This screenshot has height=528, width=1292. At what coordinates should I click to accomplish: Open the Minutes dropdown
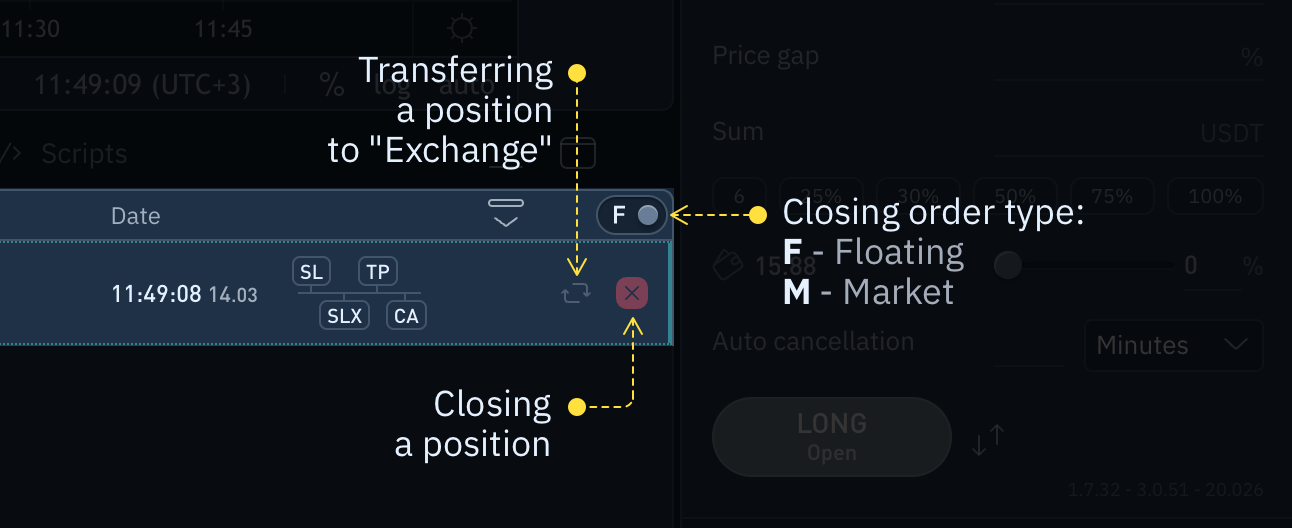point(1173,346)
